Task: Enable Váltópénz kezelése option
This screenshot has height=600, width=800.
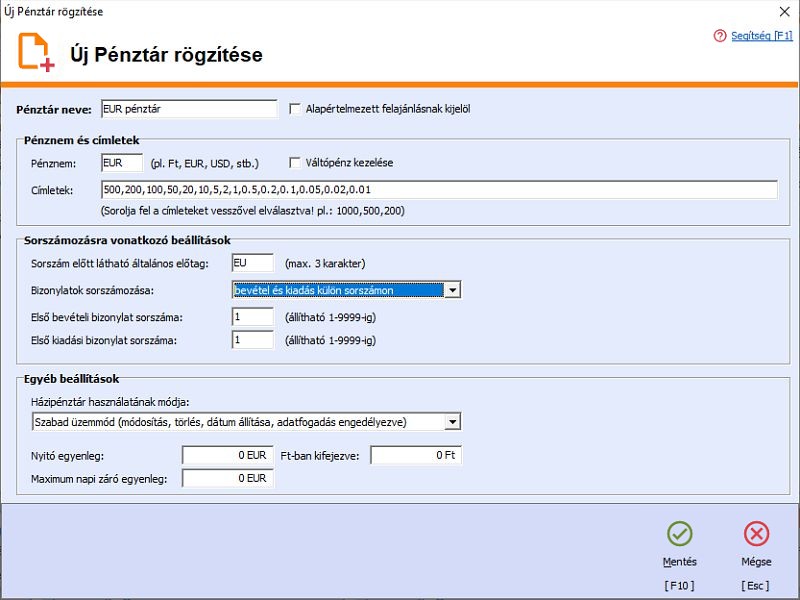Action: coord(293,162)
